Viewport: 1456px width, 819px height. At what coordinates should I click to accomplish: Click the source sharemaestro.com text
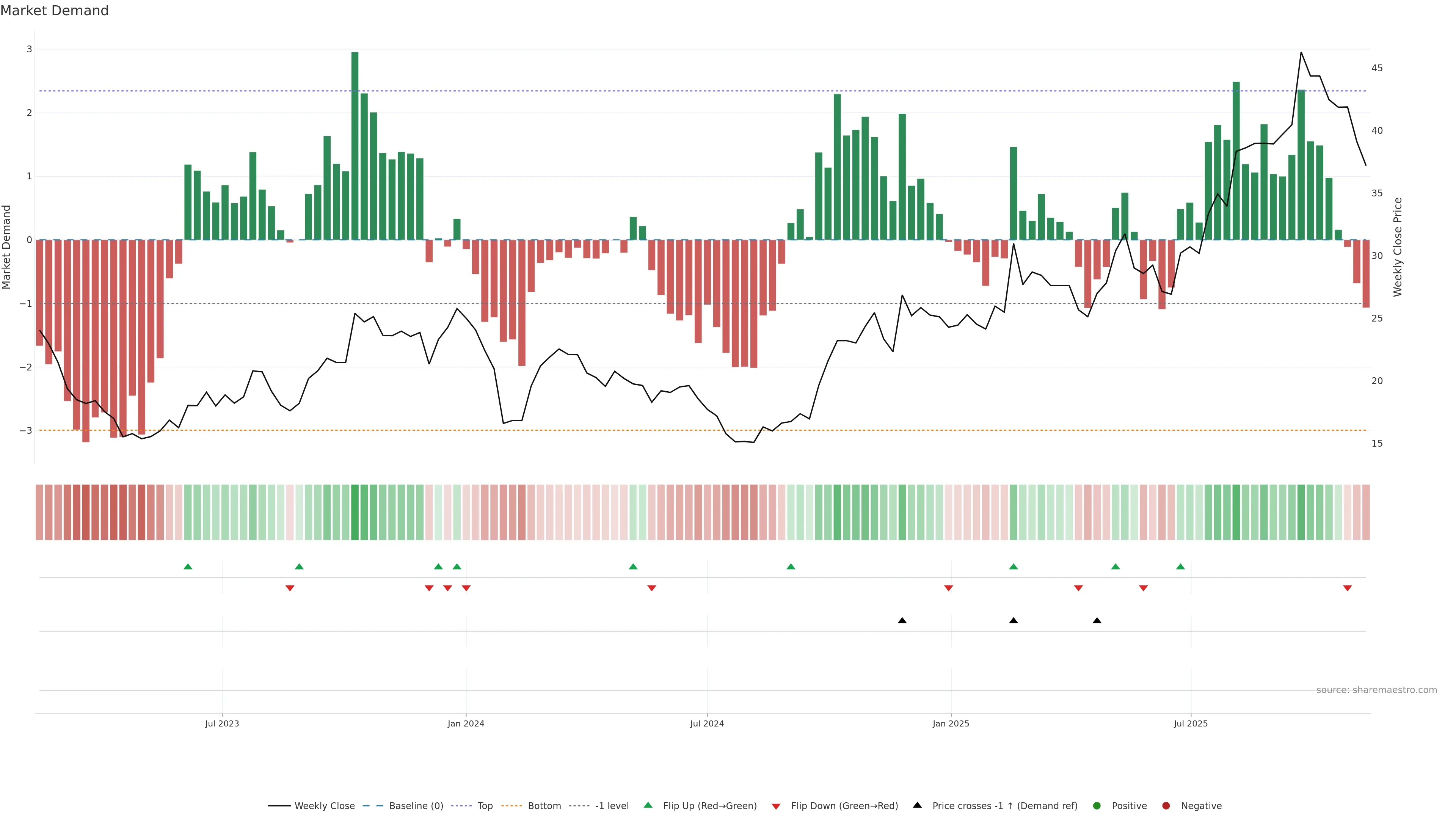click(x=1376, y=690)
